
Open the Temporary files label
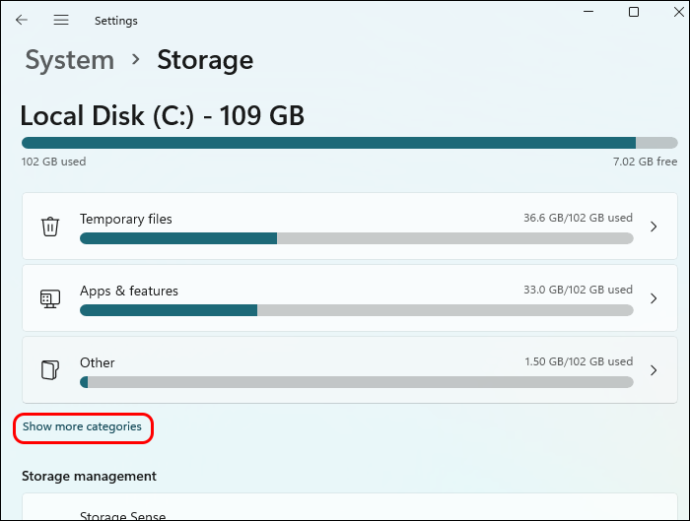click(x=126, y=219)
